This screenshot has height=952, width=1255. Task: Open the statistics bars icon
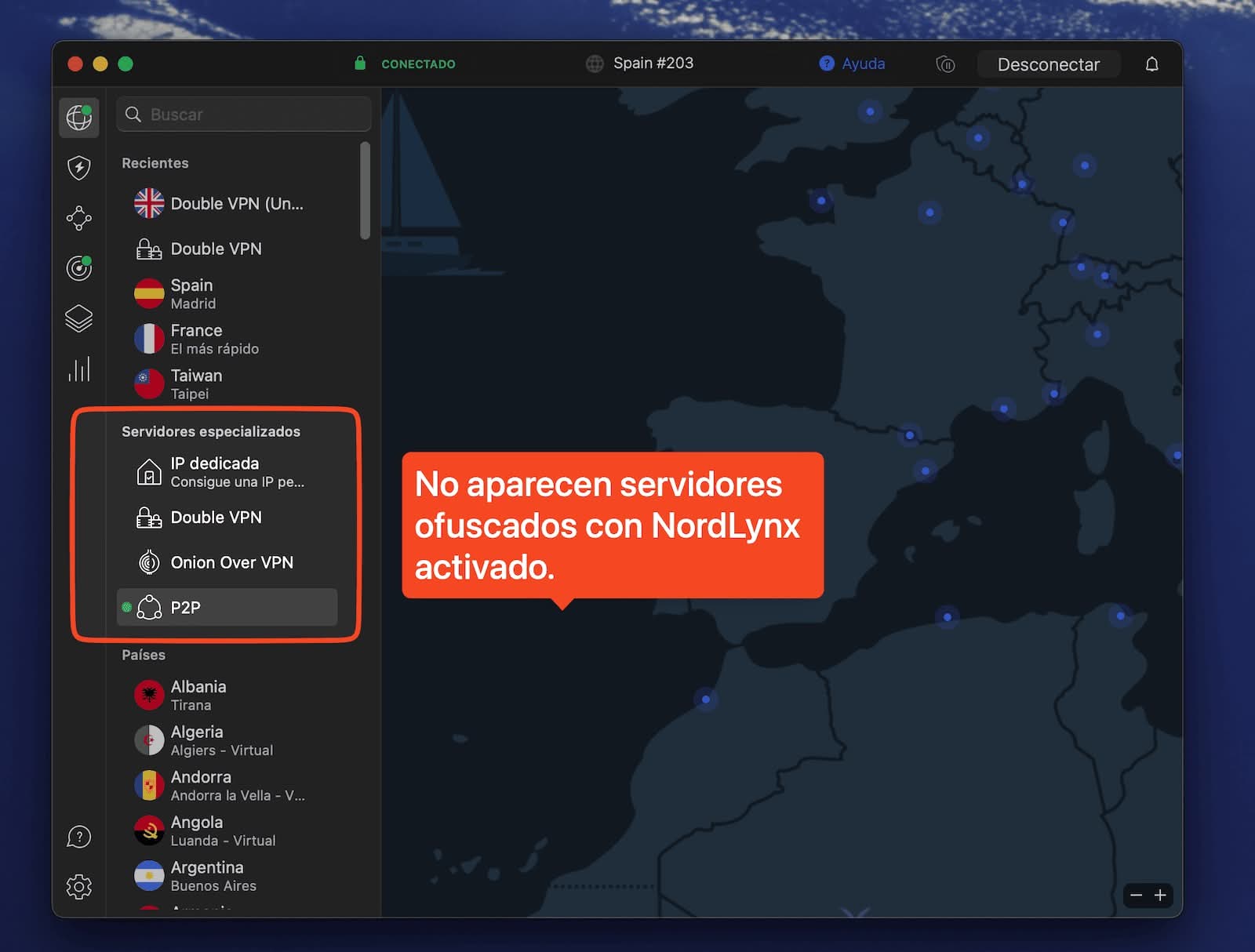point(79,369)
